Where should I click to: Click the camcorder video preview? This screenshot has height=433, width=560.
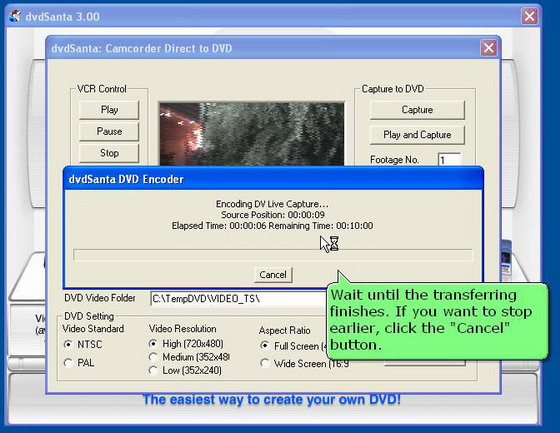pos(252,134)
